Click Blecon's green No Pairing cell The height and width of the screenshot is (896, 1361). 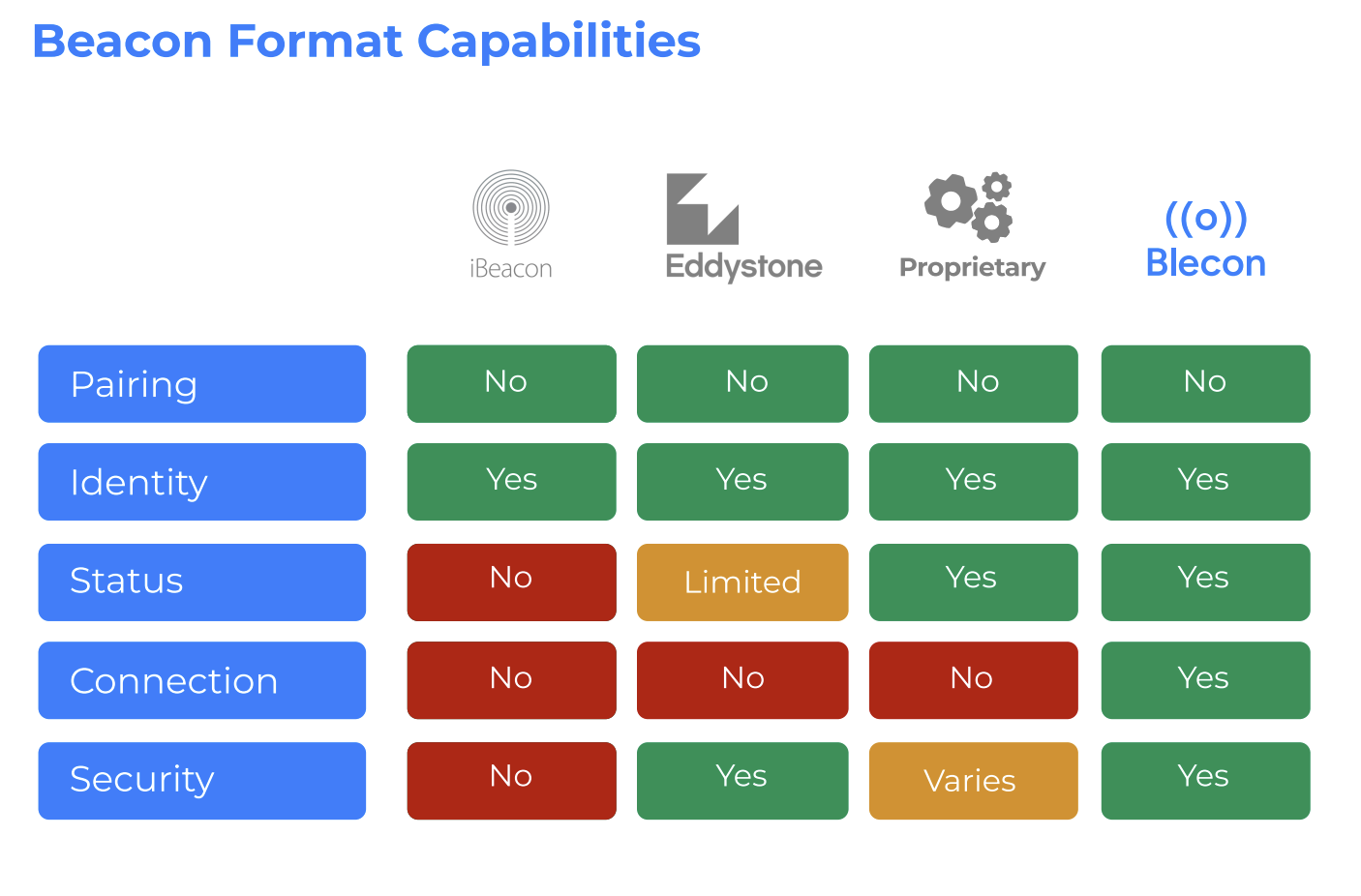pos(1205,384)
